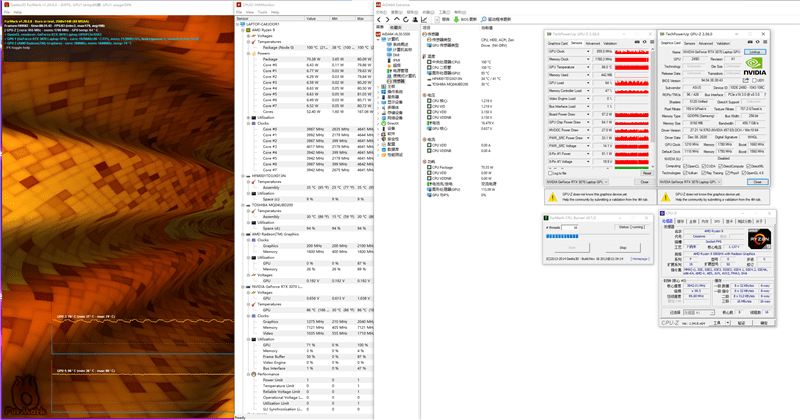Click camera icon in GPU-Z Graphics Card window

(x=749, y=42)
